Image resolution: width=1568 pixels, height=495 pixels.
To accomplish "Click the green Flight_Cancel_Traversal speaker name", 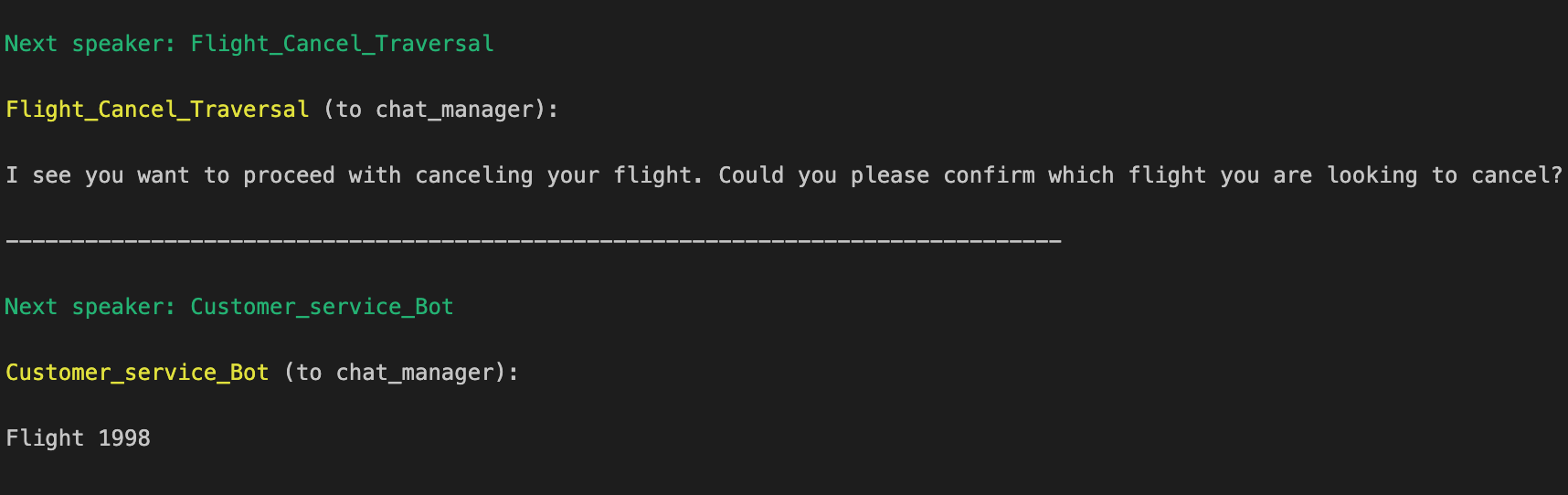I will (342, 44).
